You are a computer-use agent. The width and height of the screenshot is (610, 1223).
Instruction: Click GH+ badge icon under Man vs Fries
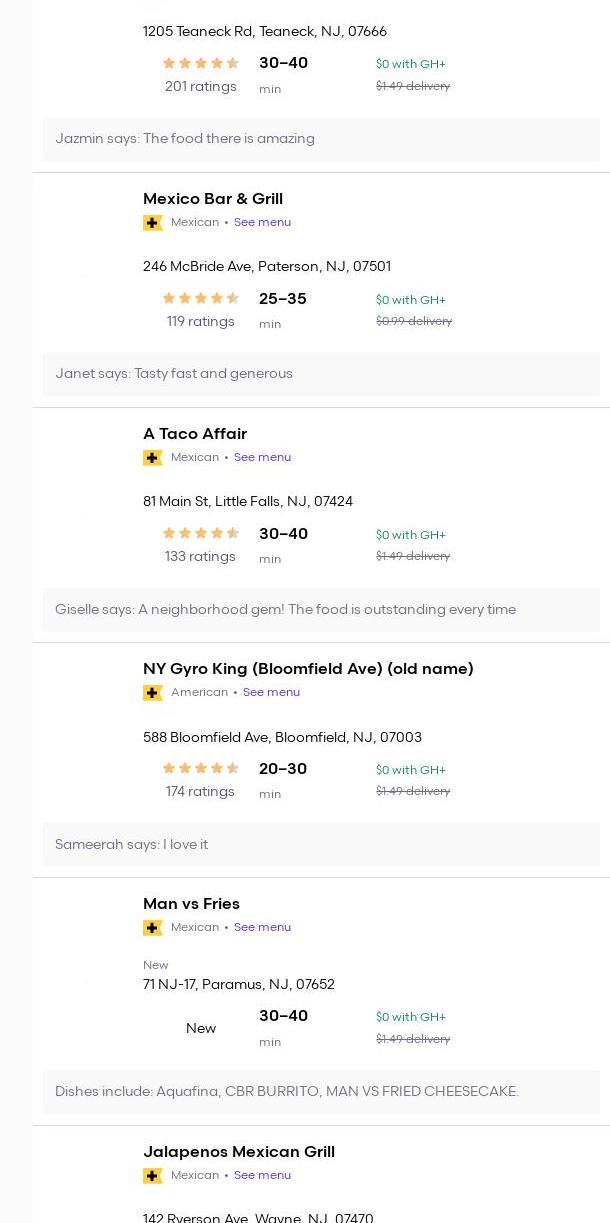(153, 928)
